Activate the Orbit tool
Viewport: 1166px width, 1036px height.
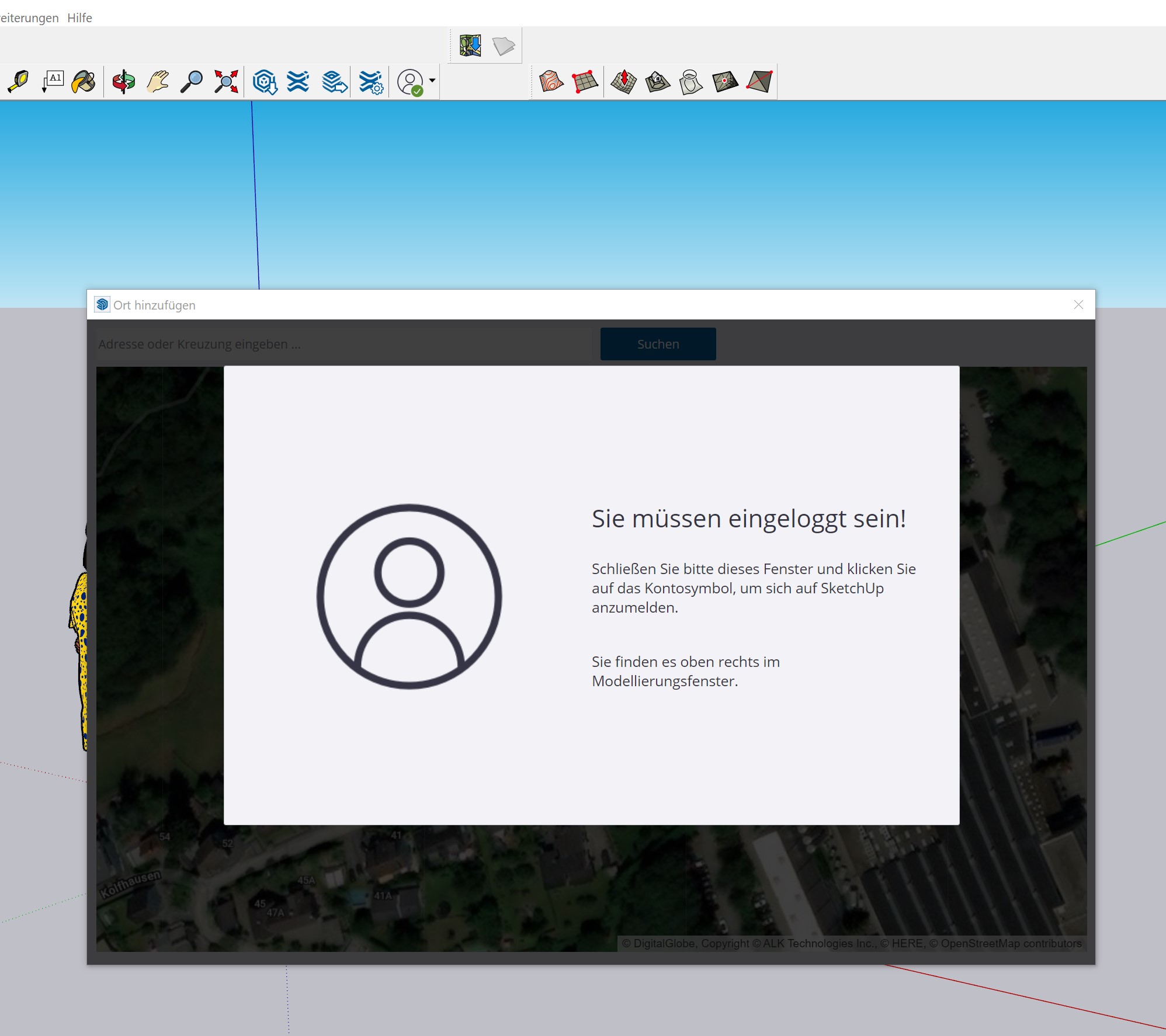123,81
